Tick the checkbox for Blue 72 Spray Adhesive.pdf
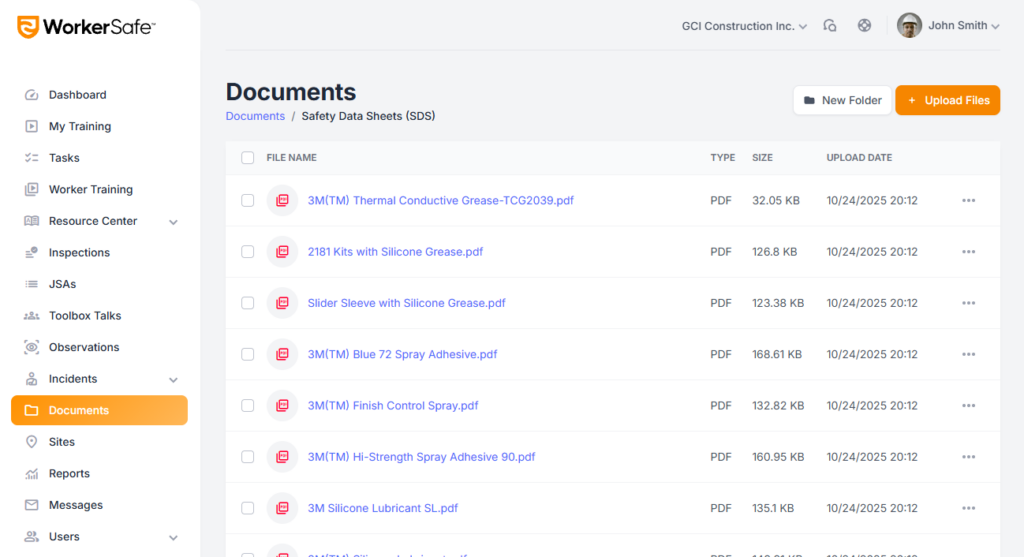This screenshot has height=557, width=1024. point(248,354)
